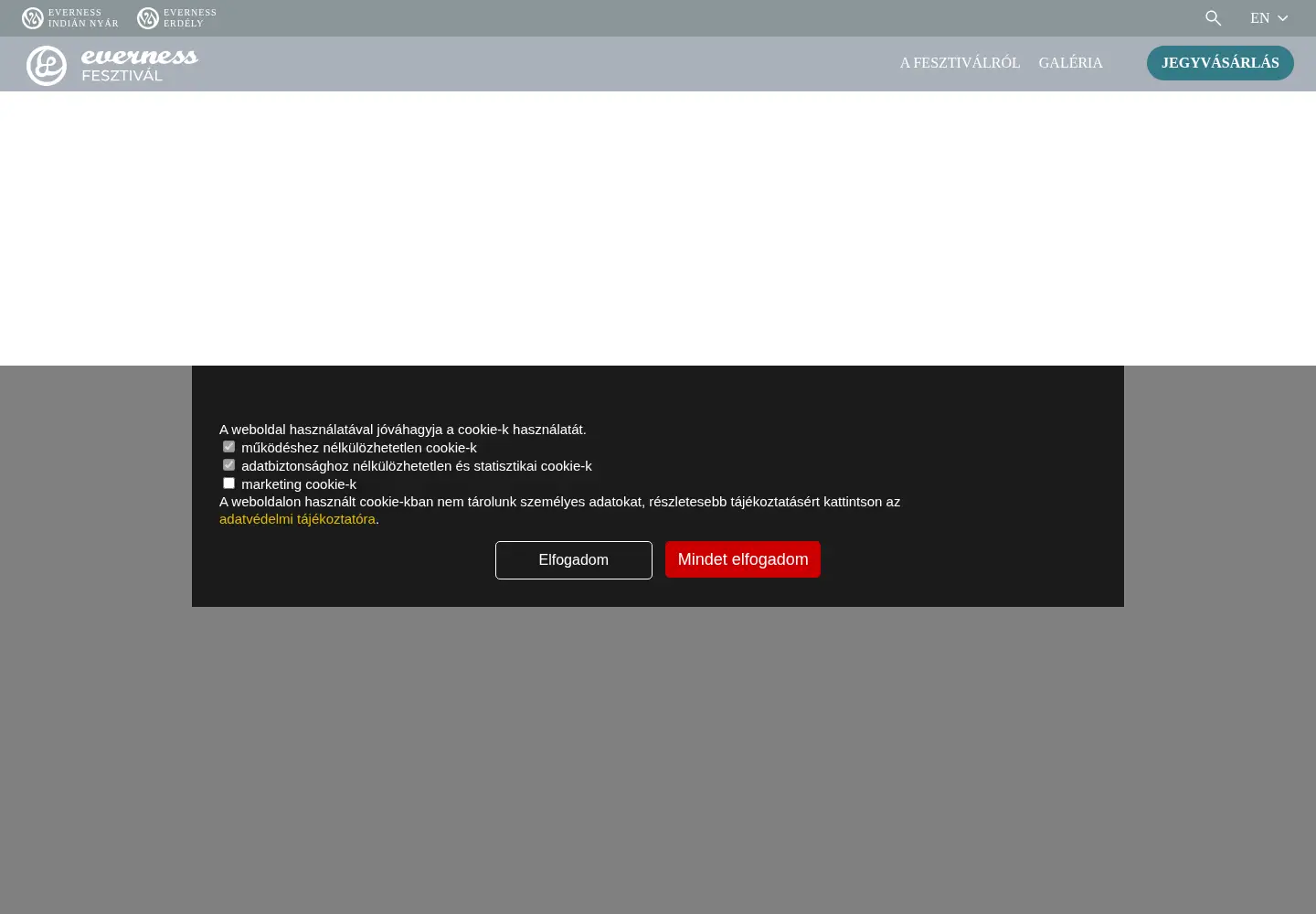Screen dimensions: 1316x914
Task: Toggle the adatbiztonsághoz és statisztikai cookie-k checkbox
Action: (228, 465)
